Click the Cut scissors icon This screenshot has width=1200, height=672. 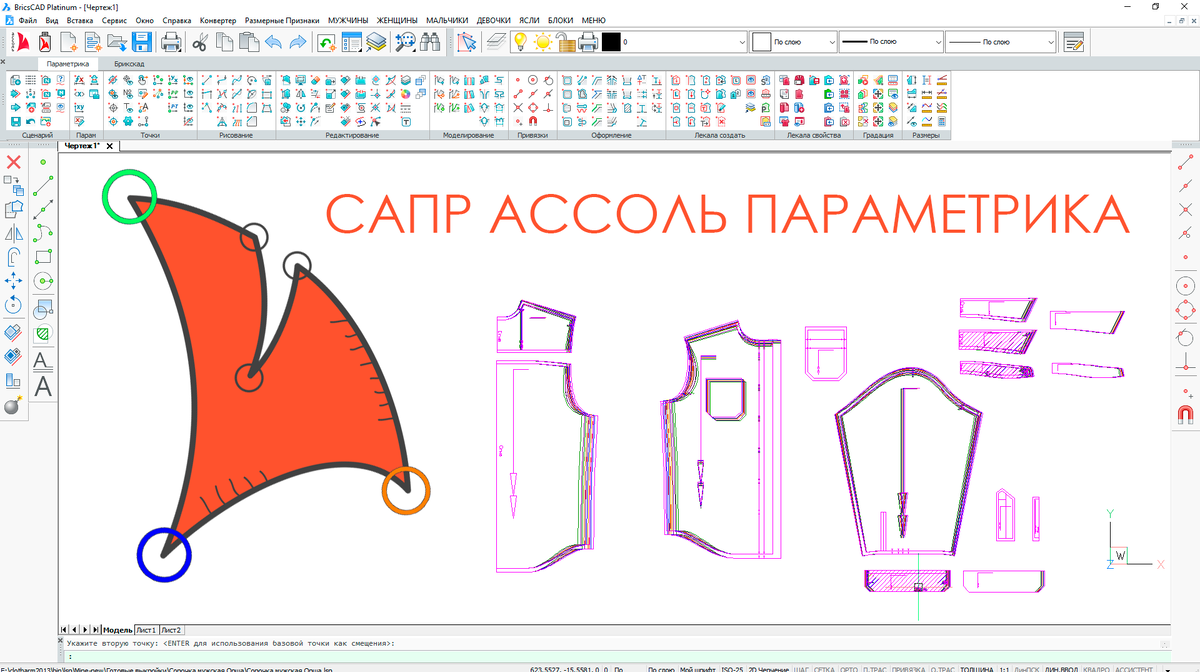point(200,42)
